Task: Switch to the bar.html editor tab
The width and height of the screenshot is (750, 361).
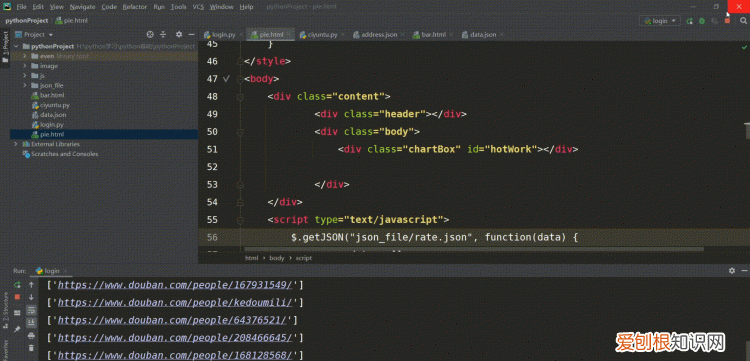Action: click(433, 35)
